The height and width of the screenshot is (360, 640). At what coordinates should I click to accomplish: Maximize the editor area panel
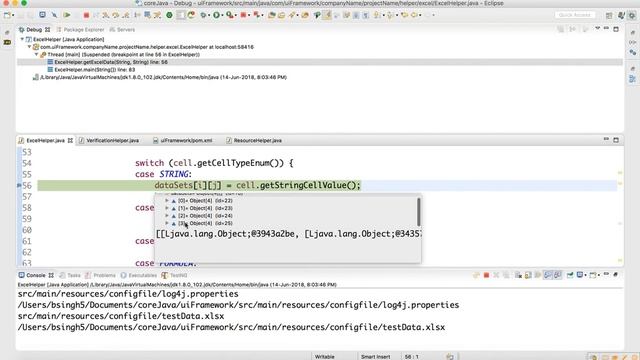(616, 140)
